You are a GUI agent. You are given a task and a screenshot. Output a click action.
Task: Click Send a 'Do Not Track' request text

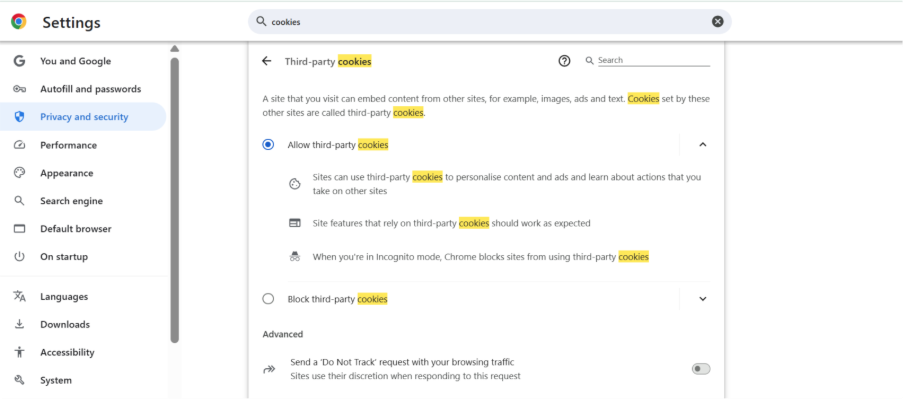pos(402,362)
